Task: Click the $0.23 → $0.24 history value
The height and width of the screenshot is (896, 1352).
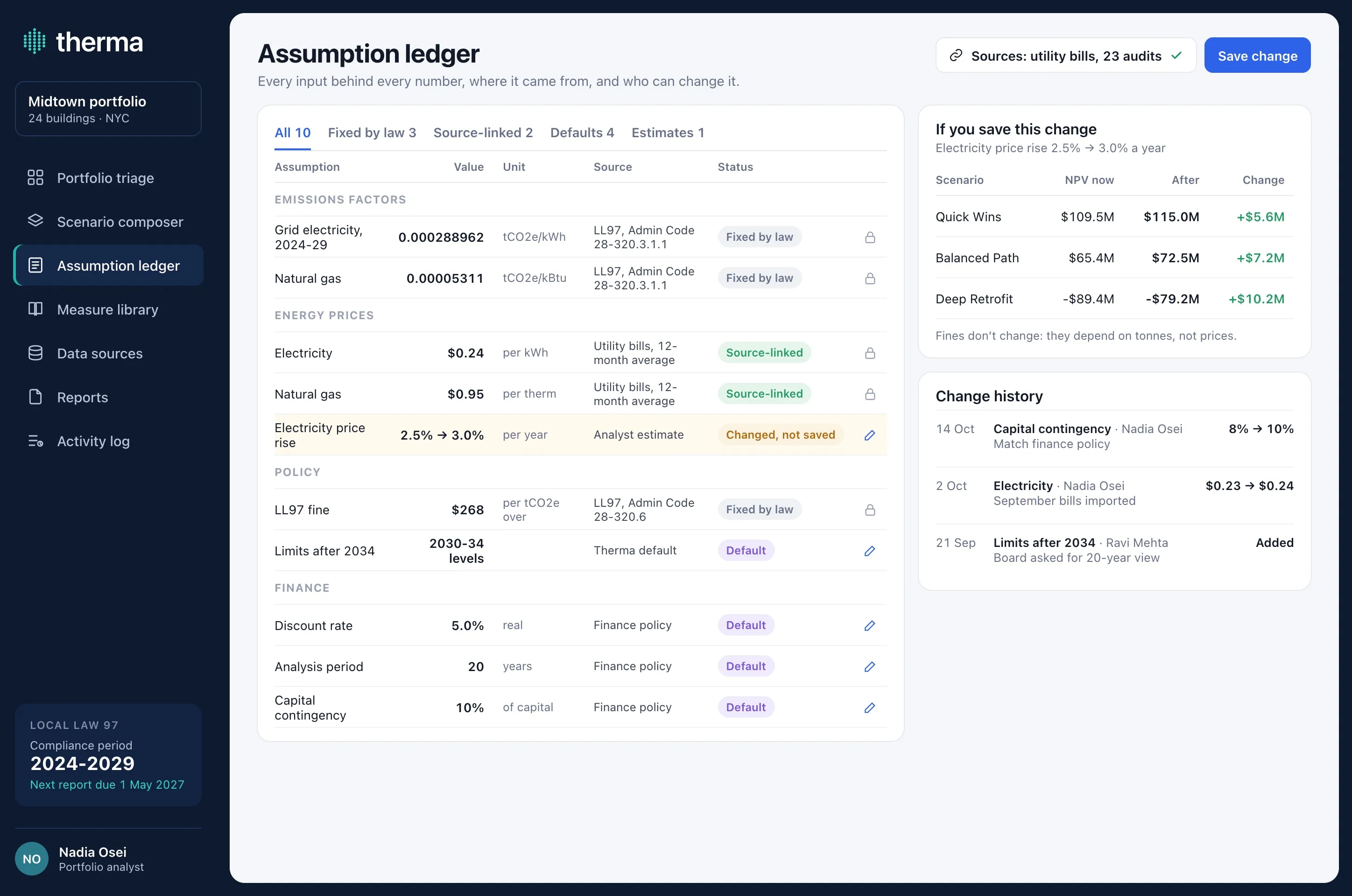Action: (x=1249, y=486)
